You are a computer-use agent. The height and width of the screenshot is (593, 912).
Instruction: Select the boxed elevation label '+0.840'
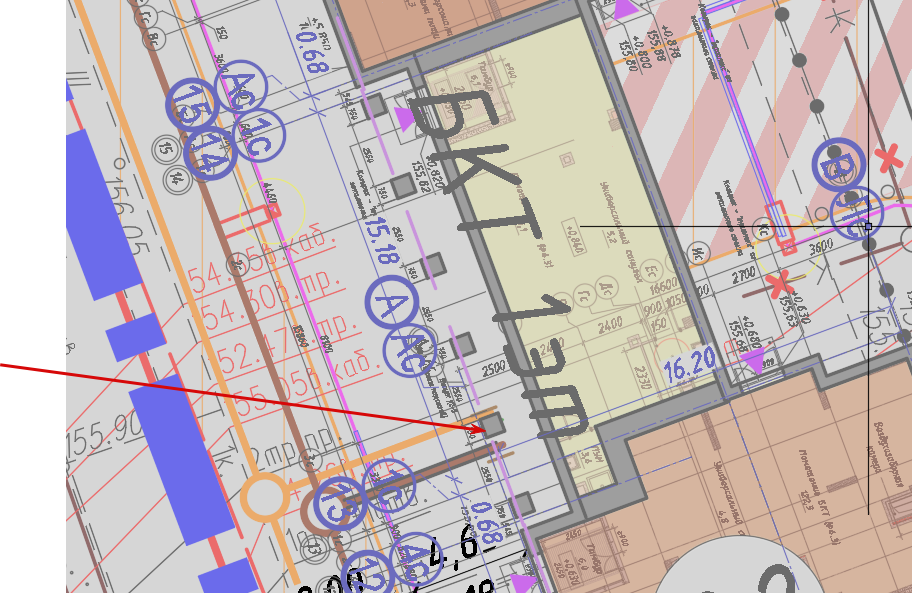(x=574, y=238)
